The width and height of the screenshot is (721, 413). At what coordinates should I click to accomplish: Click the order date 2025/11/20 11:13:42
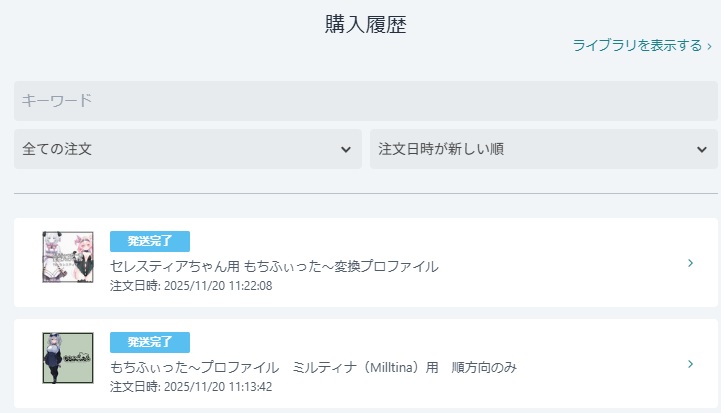[190, 387]
